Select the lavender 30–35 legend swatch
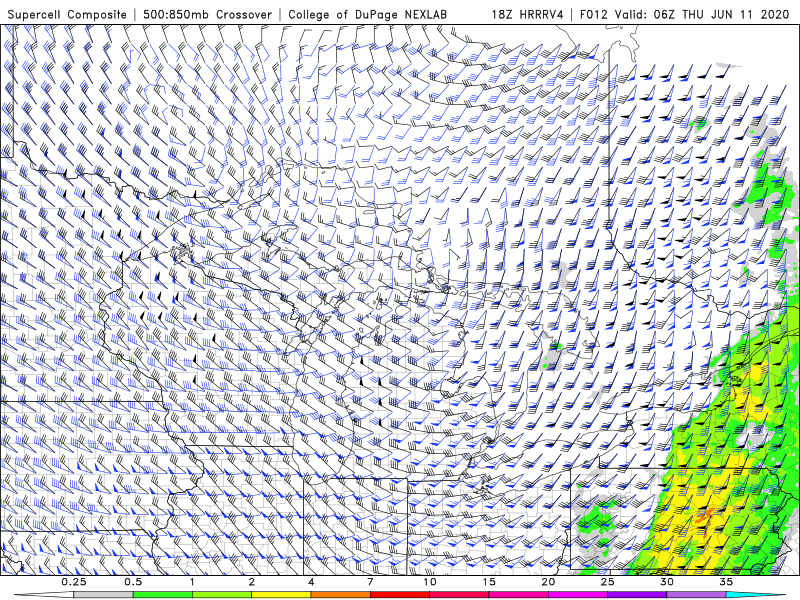This screenshot has height=600, width=800. pyautogui.click(x=696, y=595)
